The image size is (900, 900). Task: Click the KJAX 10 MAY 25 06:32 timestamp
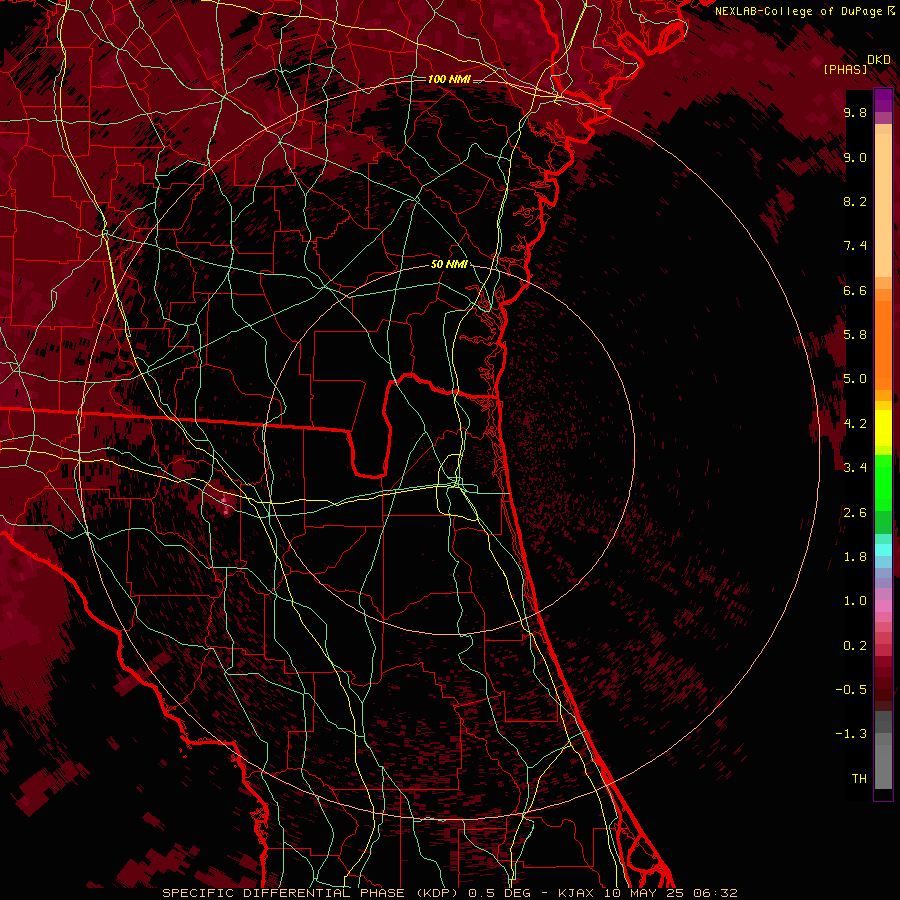(x=647, y=893)
